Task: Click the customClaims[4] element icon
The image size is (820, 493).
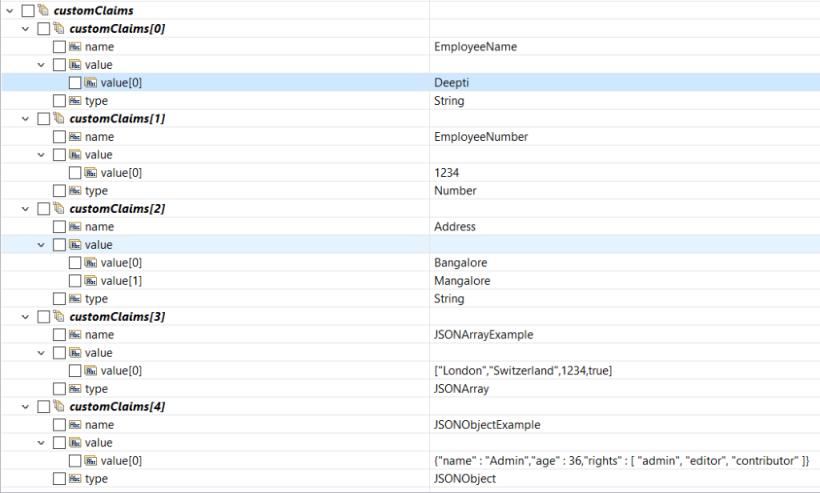Action: point(59,406)
